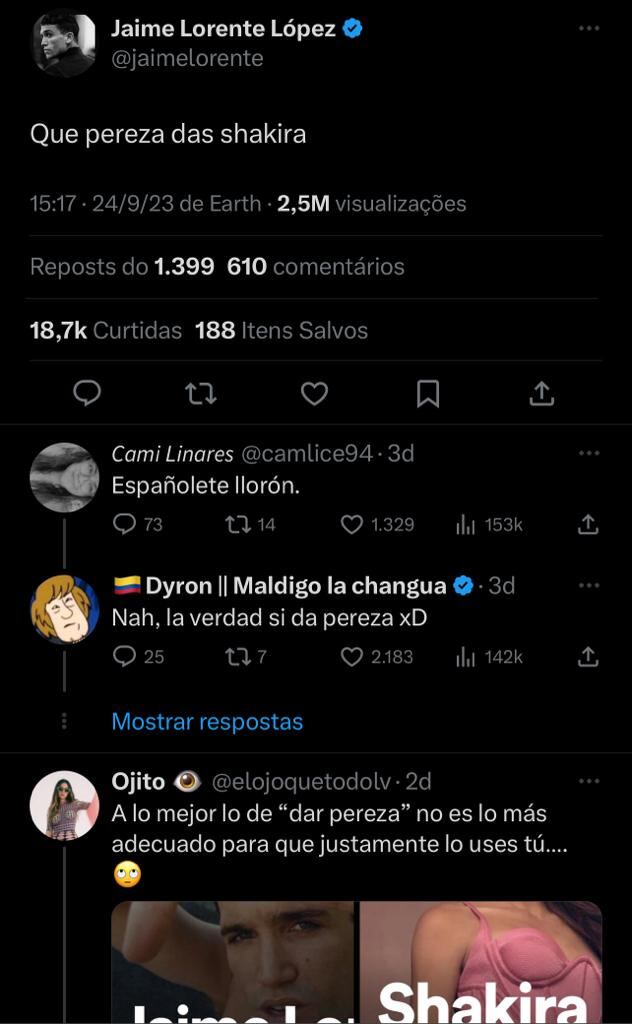
Task: Open @jaimelorente profile handle
Action: 187,58
